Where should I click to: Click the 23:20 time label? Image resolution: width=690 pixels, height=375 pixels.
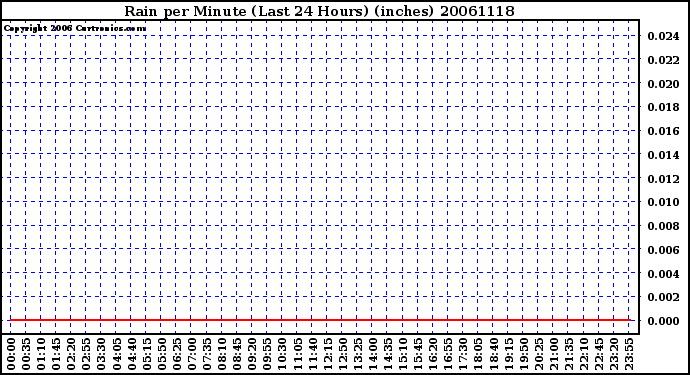click(614, 354)
